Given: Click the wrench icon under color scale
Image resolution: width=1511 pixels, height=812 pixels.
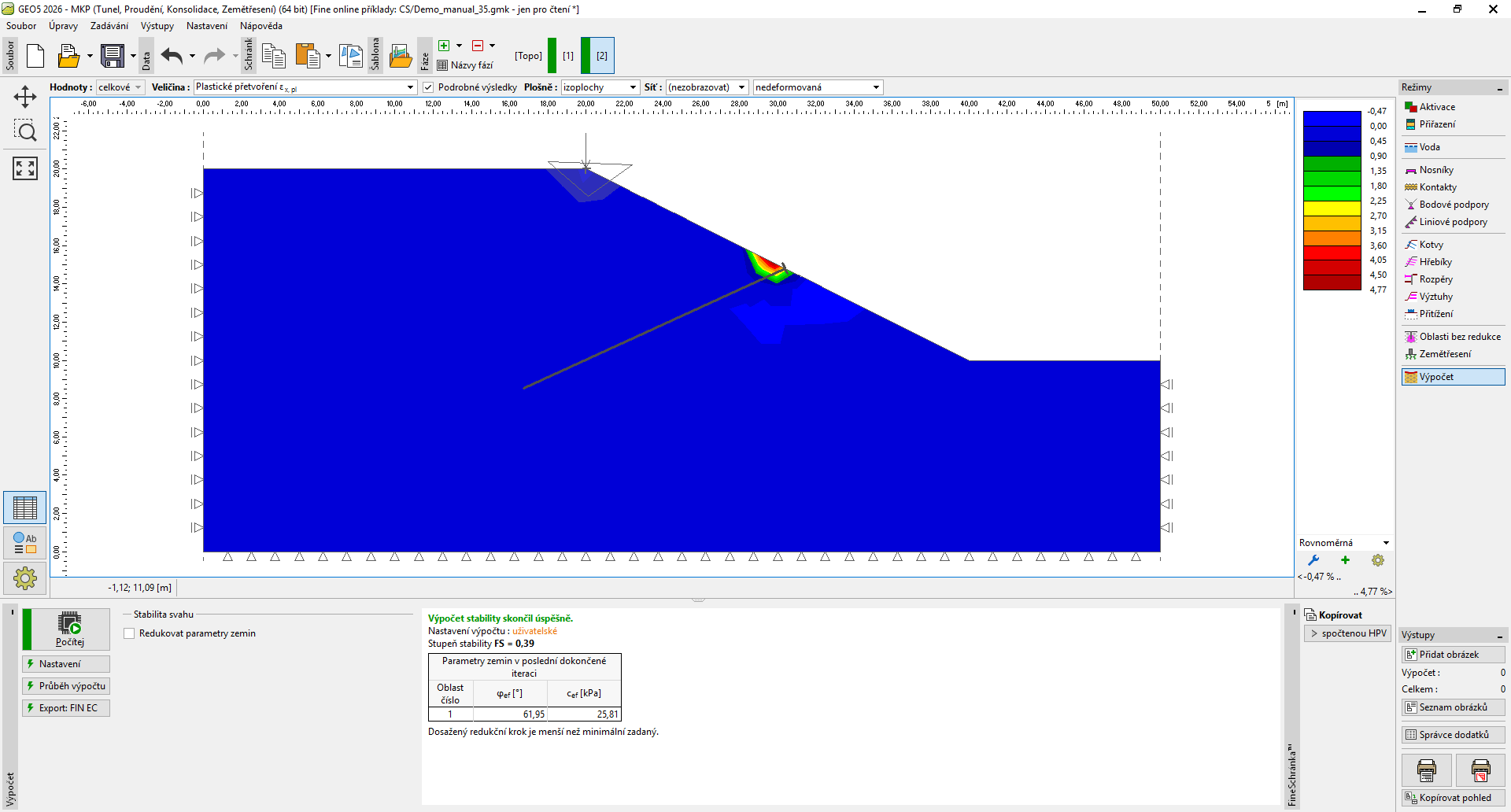Looking at the screenshot, I should point(1313,560).
